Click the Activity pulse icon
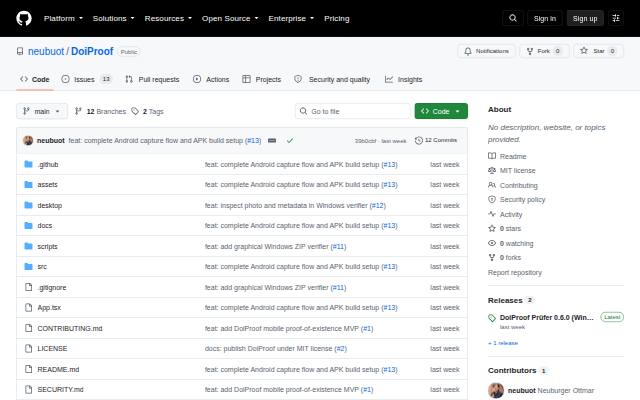The height and width of the screenshot is (400, 640). pos(492,214)
